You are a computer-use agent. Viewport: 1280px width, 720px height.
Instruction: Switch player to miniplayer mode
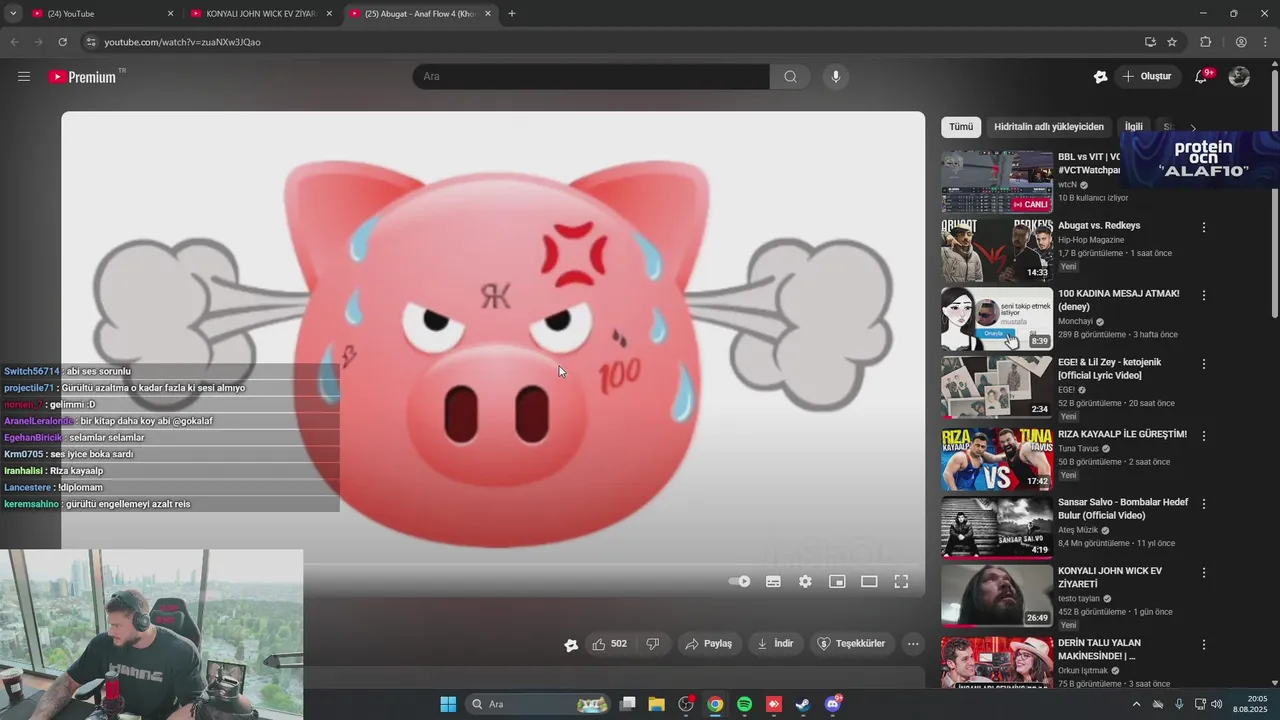click(837, 581)
